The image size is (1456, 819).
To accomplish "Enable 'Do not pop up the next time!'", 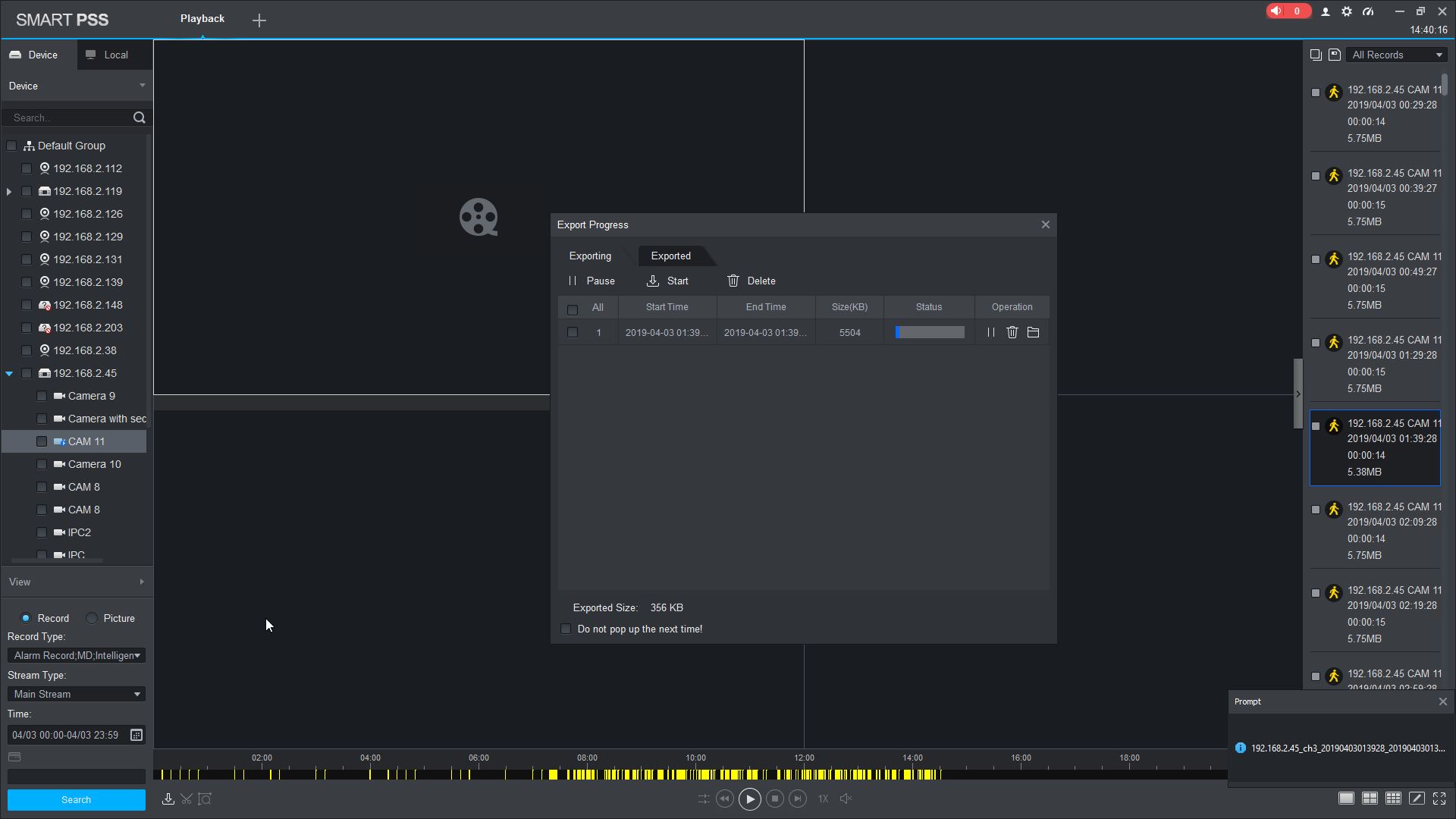I will (566, 629).
